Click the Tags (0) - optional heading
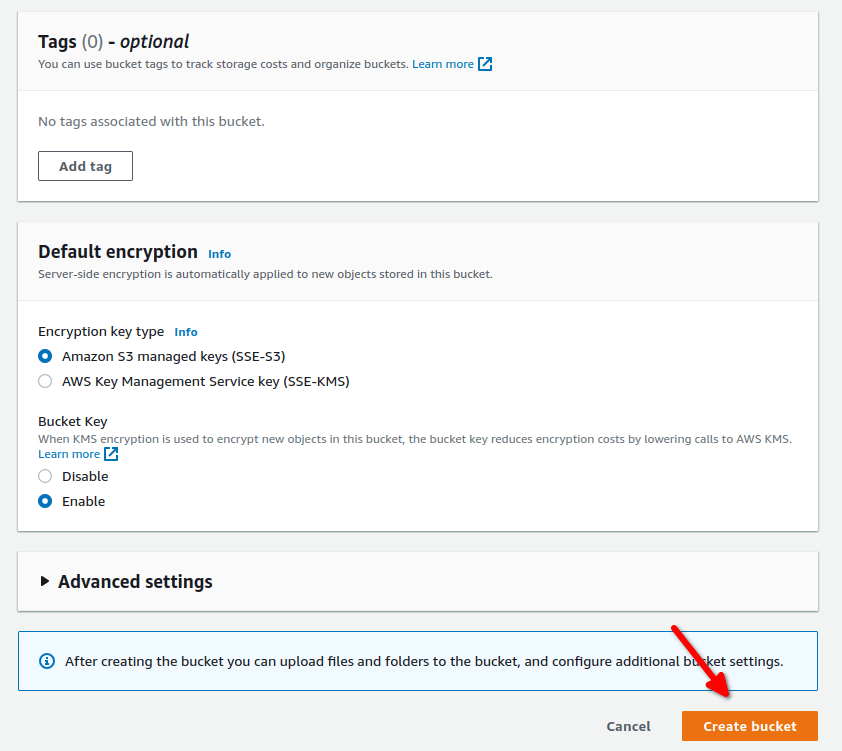The image size is (842, 751). point(110,41)
